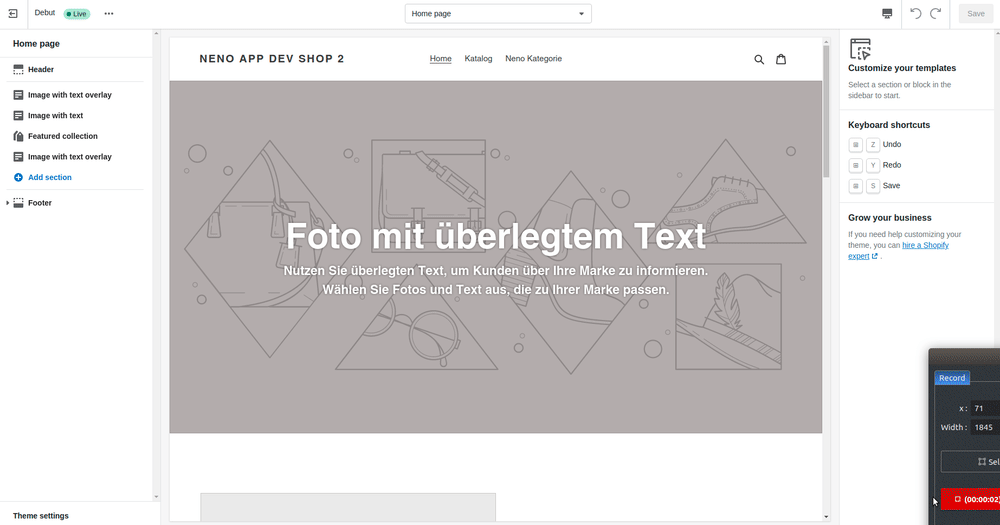
Task: Open the three-dot theme actions menu
Action: (x=109, y=13)
